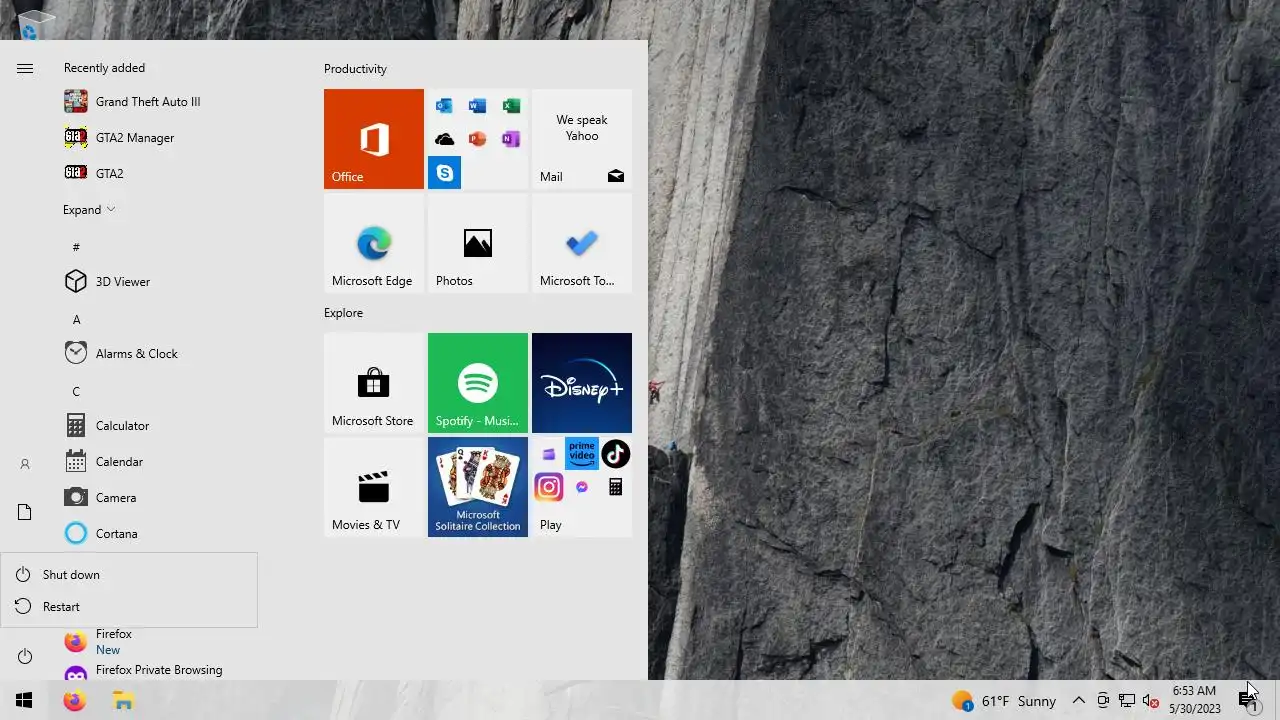The height and width of the screenshot is (720, 1280).
Task: Open the Office tile
Action: click(374, 139)
